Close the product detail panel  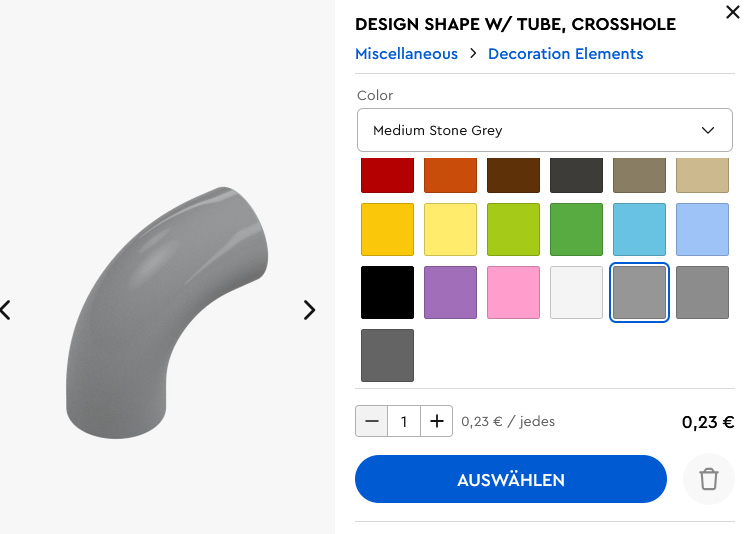[733, 12]
